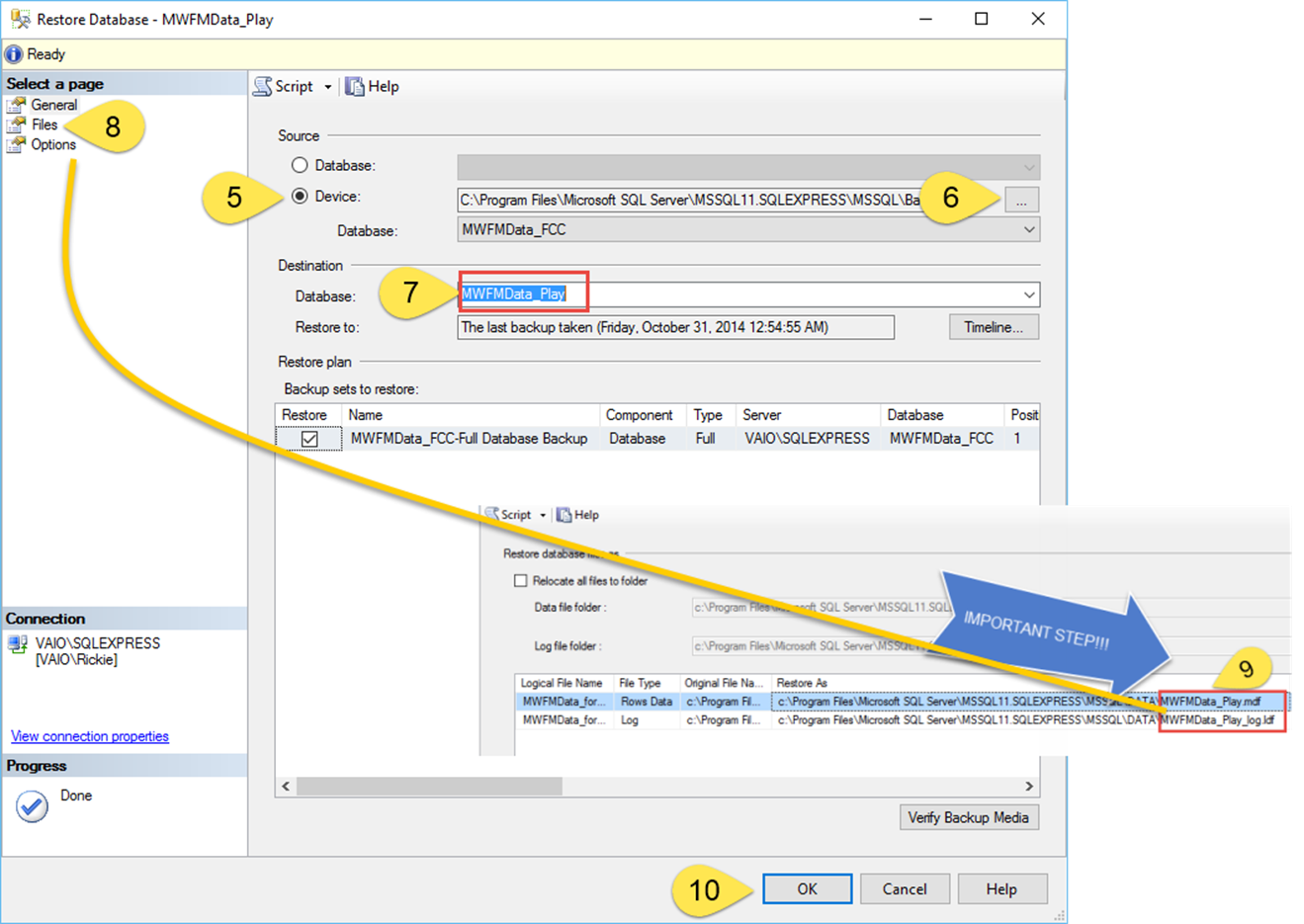Open View connection properties link
Image resolution: width=1304 pixels, height=924 pixels.
point(90,736)
